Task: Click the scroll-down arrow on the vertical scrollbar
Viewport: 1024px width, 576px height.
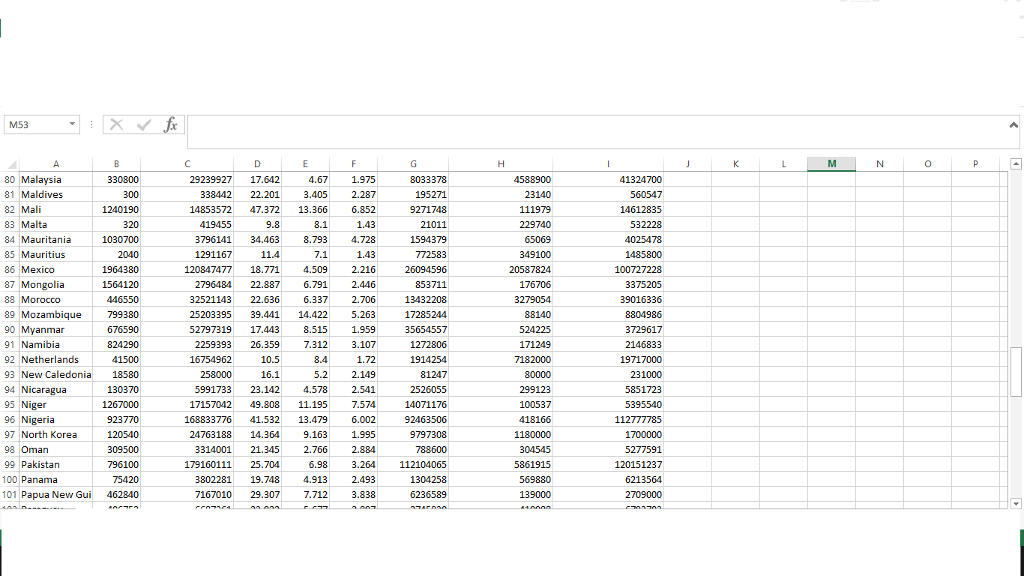Action: click(1016, 504)
